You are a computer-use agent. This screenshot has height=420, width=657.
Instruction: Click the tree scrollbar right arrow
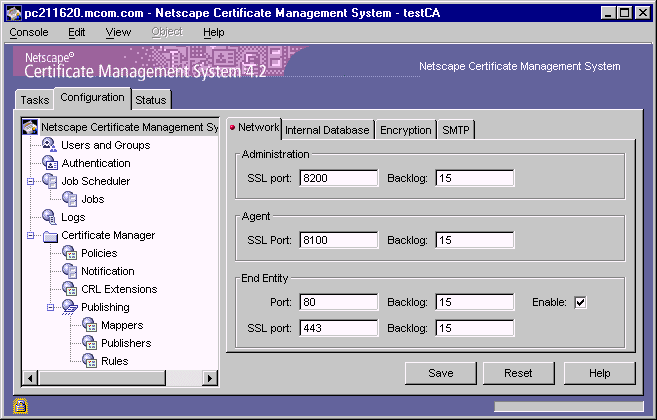[x=210, y=378]
